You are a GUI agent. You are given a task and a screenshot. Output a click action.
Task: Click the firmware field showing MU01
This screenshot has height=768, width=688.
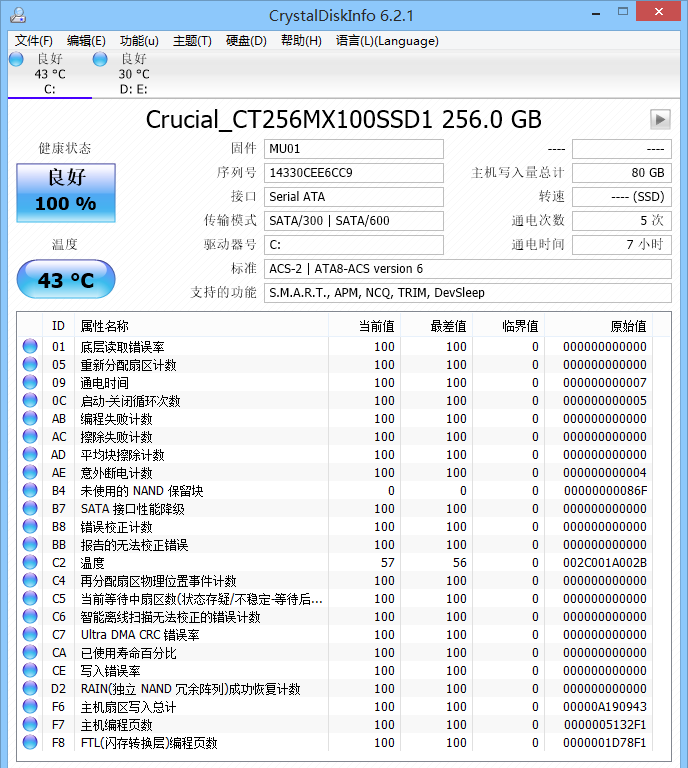(354, 149)
